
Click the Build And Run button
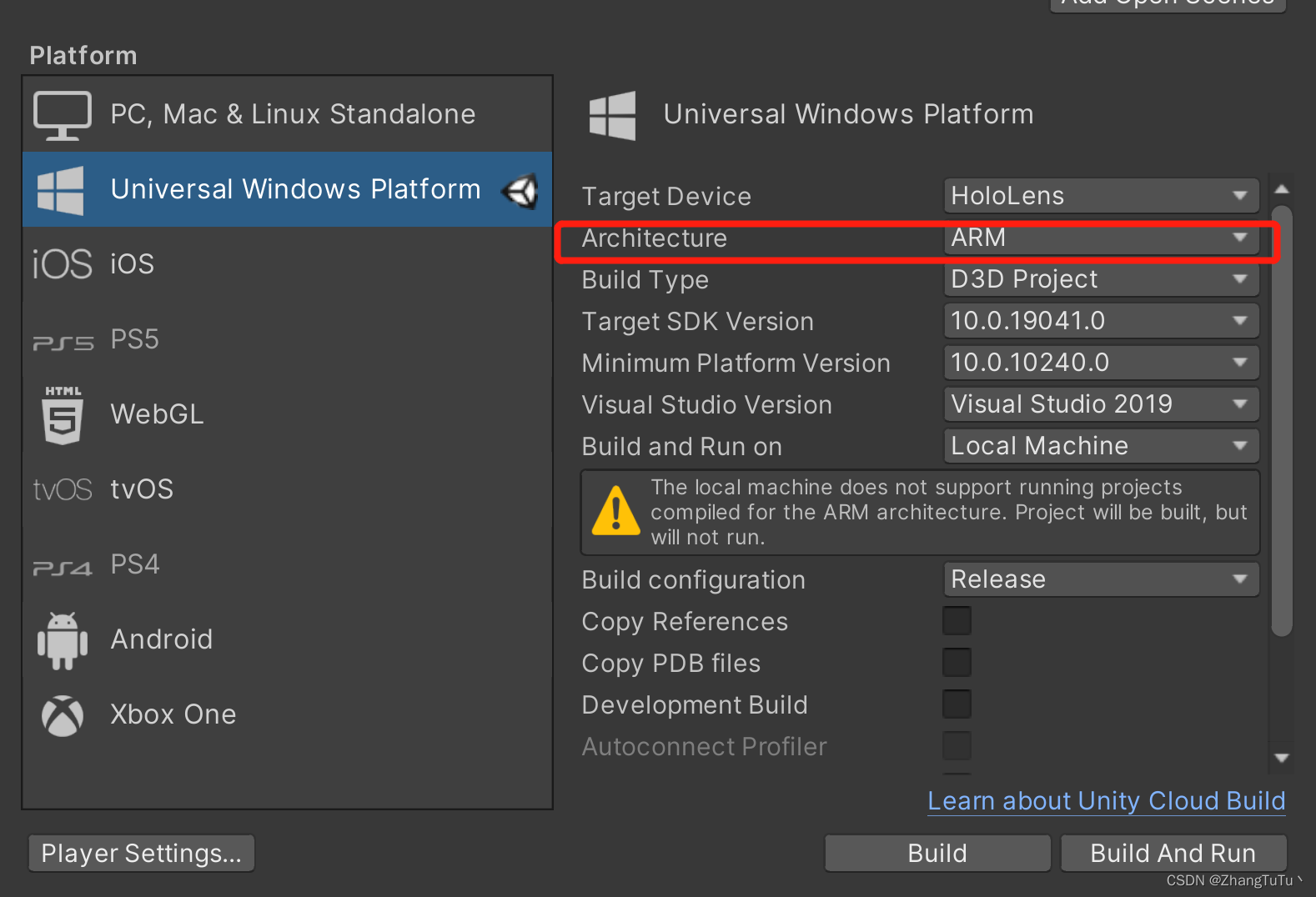point(1173,854)
